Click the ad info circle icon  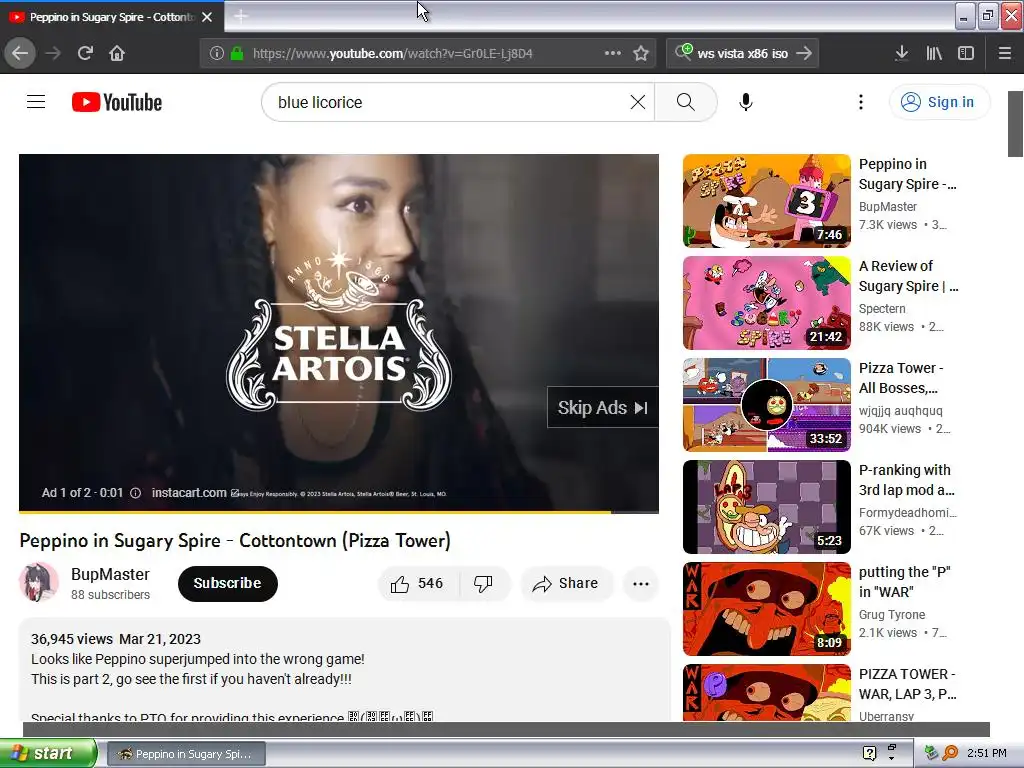[135, 493]
